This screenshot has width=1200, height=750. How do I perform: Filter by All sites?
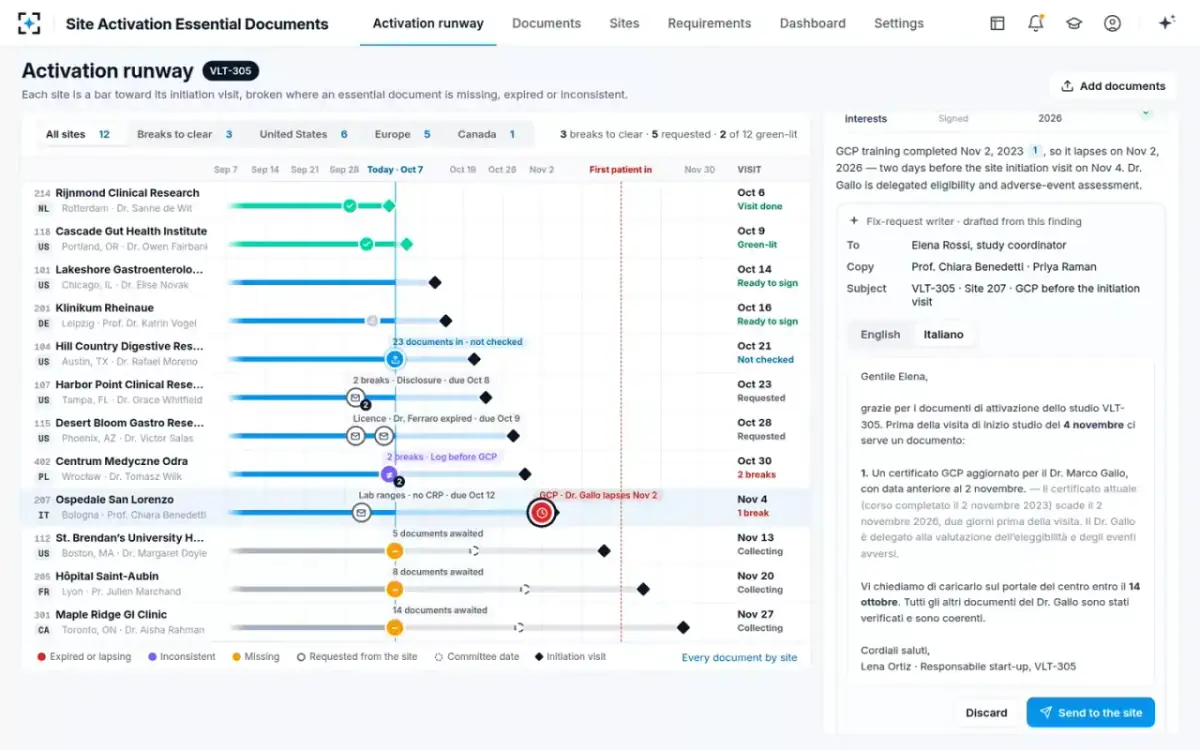tap(78, 134)
